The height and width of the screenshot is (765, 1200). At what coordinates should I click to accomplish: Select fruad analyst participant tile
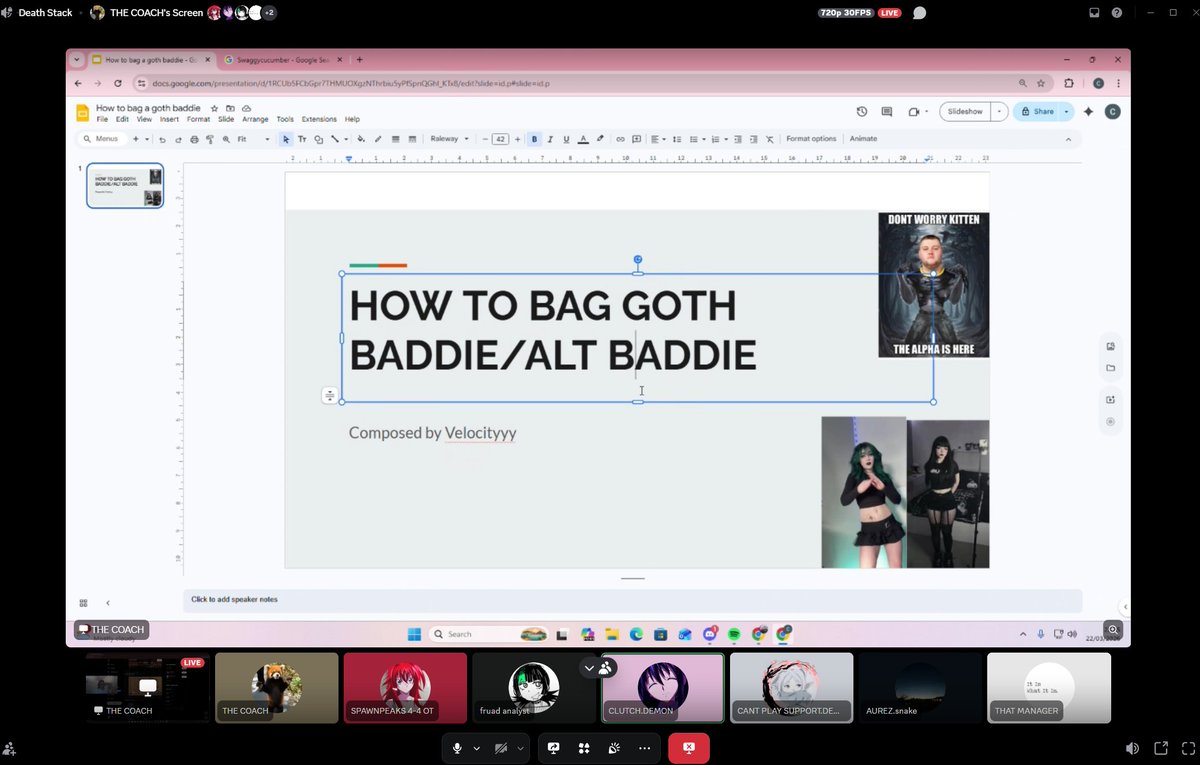pos(534,688)
